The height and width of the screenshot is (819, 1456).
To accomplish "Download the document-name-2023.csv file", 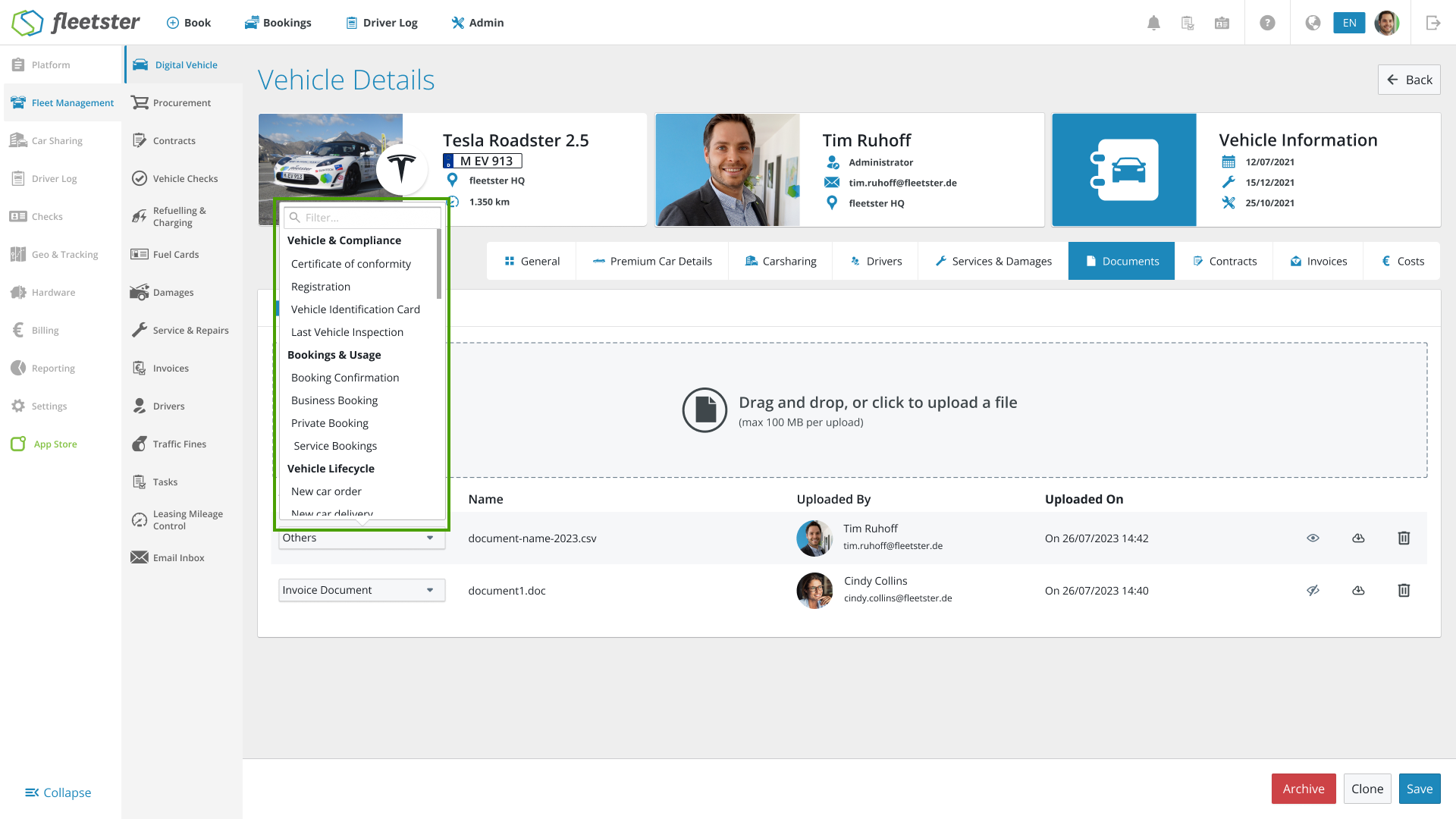I will coord(1358,538).
